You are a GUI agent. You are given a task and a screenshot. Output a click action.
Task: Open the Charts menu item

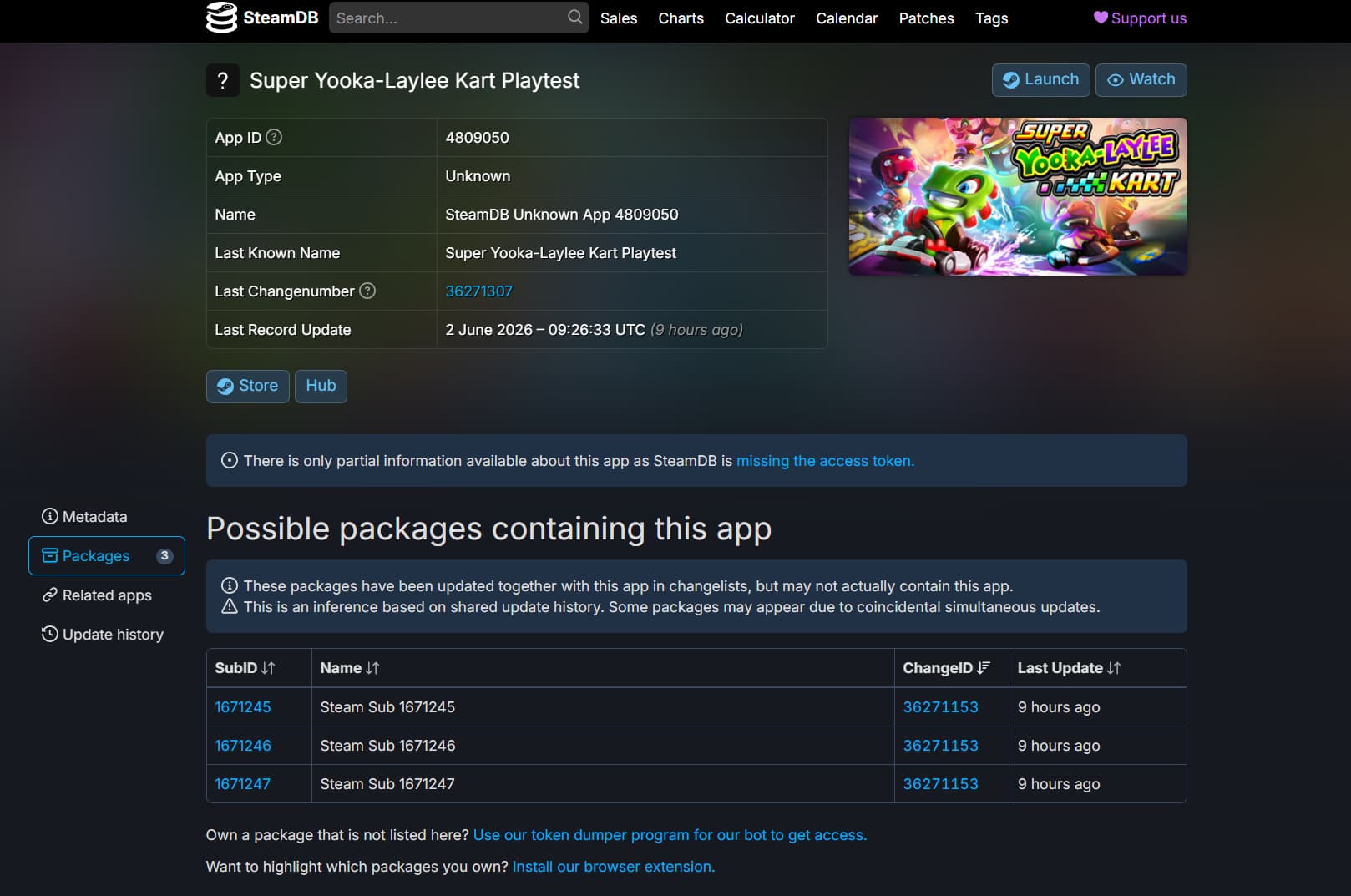681,18
